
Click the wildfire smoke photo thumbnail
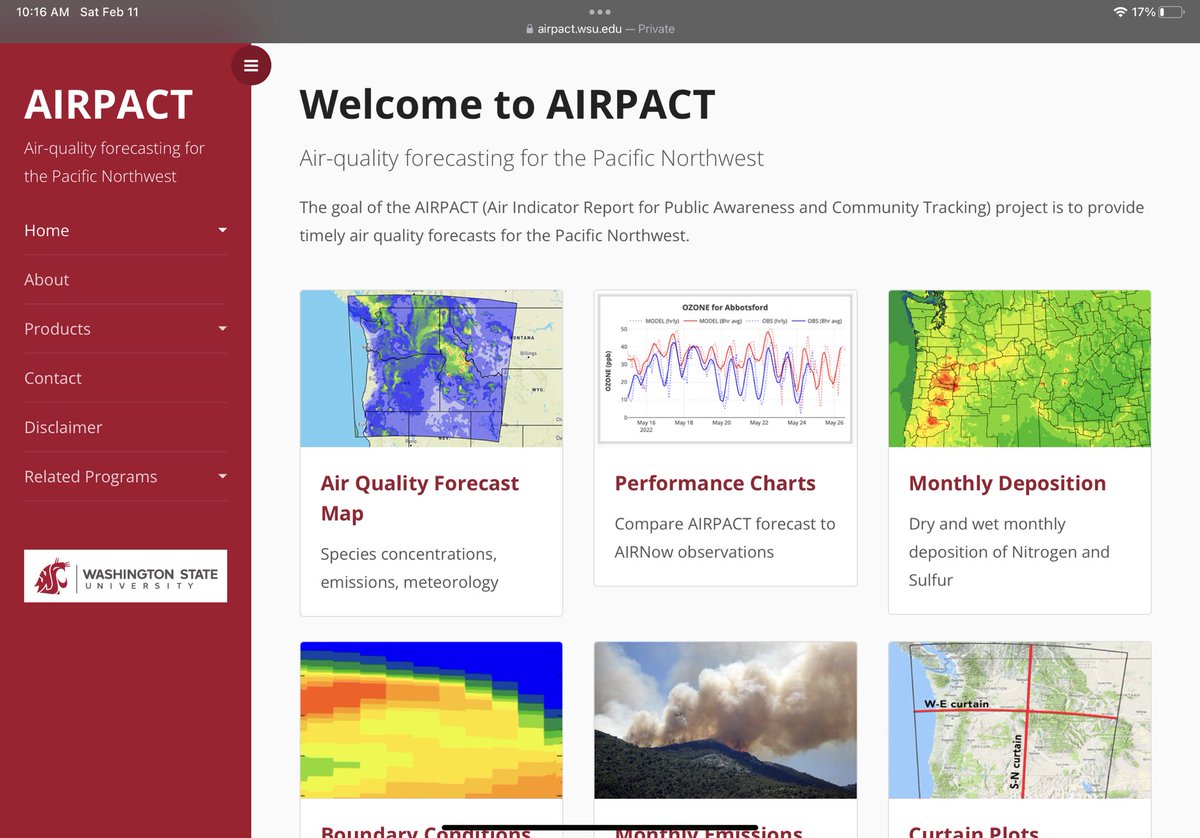click(x=725, y=720)
